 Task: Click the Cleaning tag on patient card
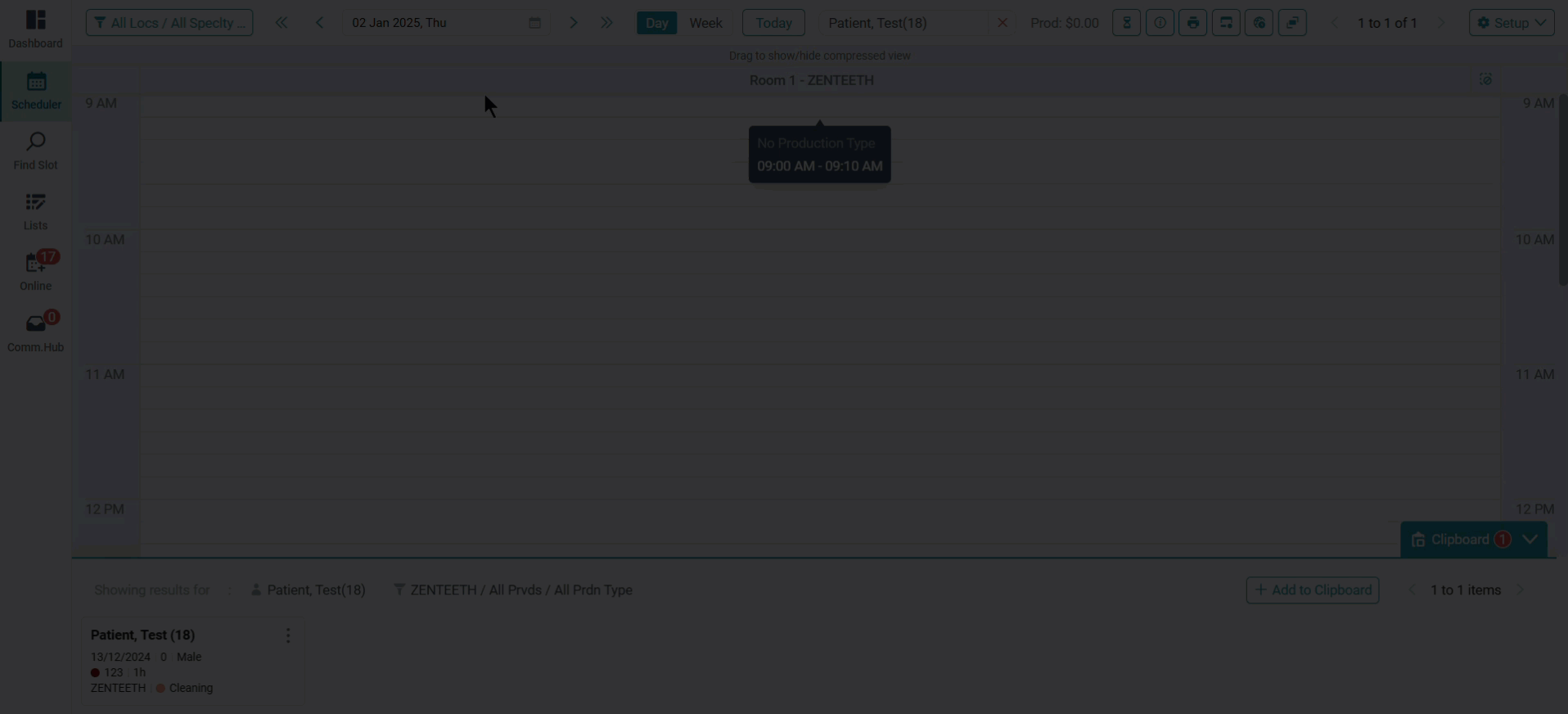185,688
